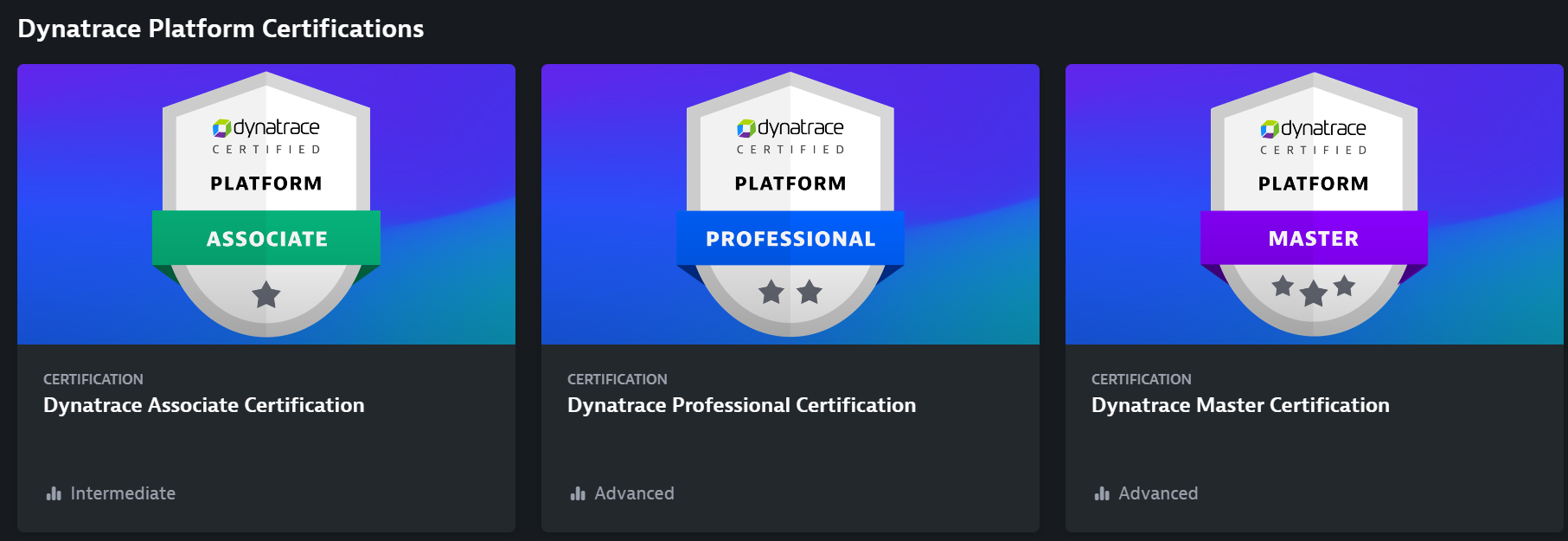Click the level icon on the Master card
This screenshot has width=1568, height=541.
click(1102, 493)
